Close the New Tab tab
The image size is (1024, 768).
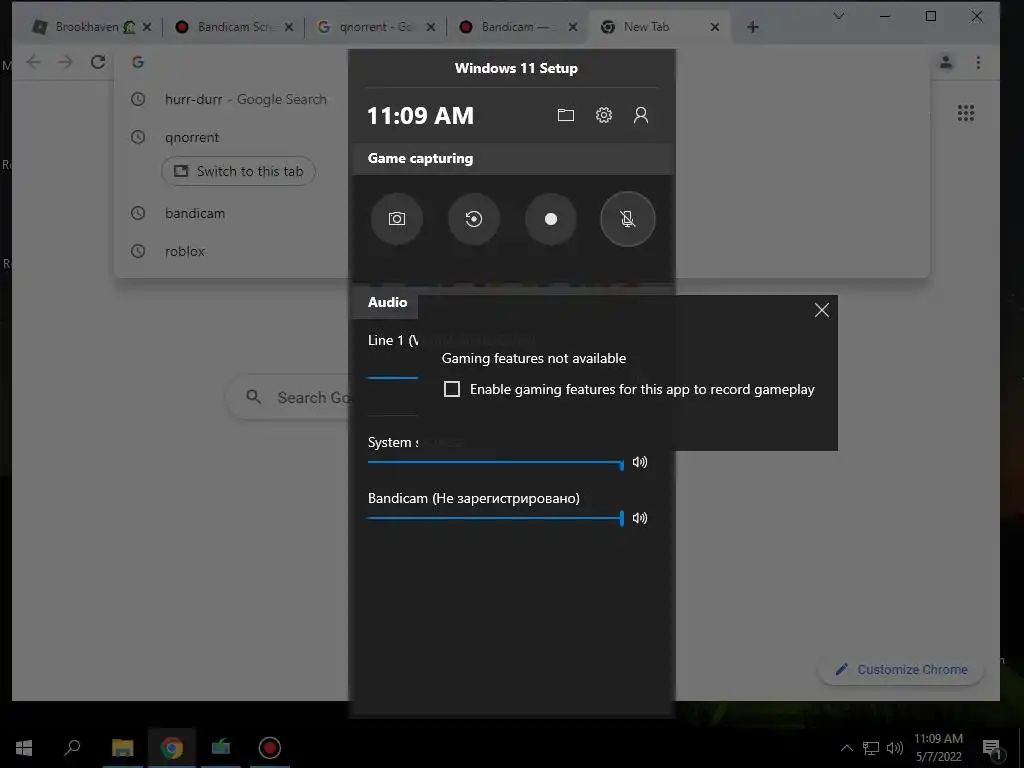(x=714, y=27)
